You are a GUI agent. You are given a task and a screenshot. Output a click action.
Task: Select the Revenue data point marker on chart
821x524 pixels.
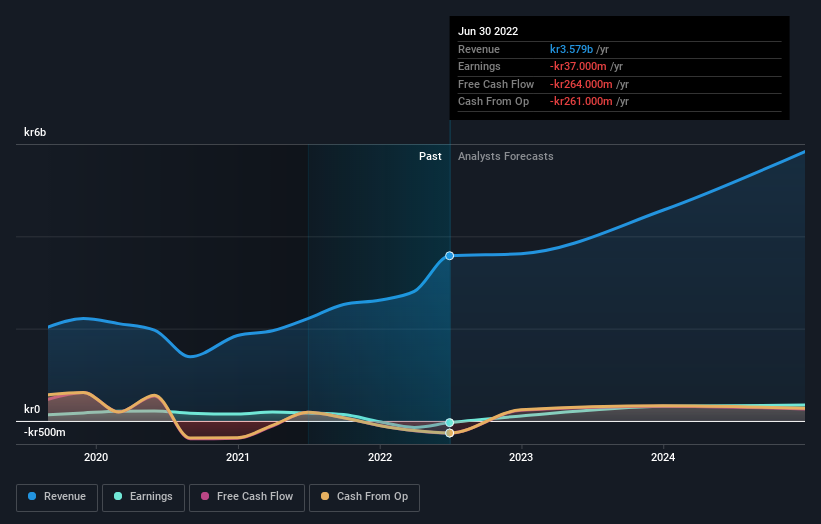[450, 255]
